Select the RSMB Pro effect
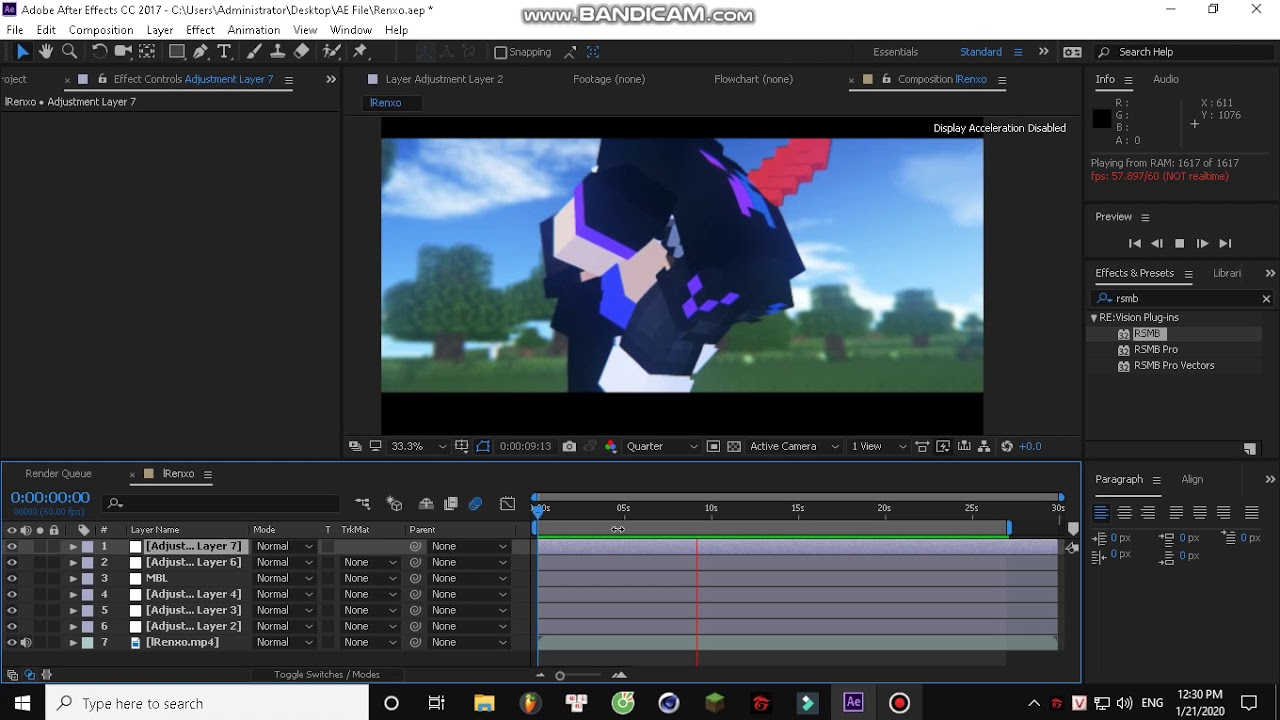Viewport: 1280px width, 720px height. coord(1155,350)
